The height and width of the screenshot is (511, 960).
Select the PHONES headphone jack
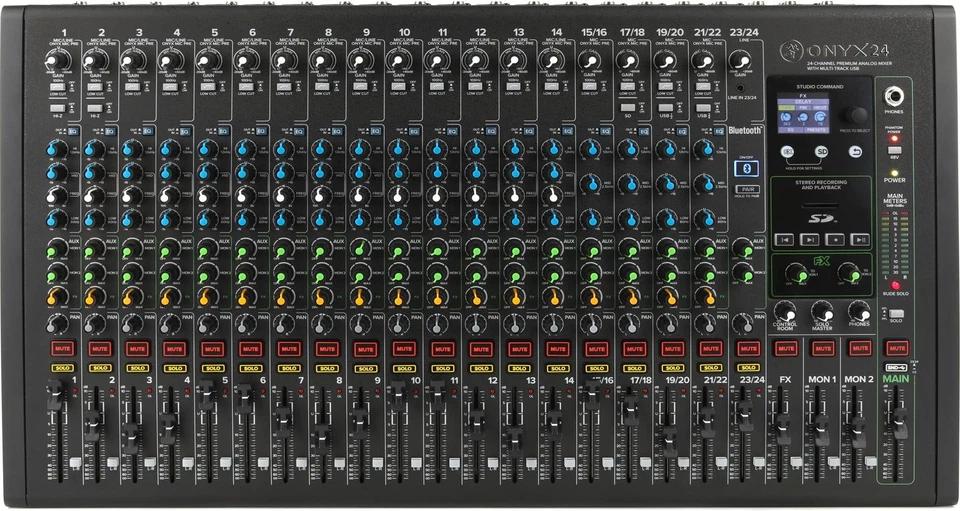[894, 97]
